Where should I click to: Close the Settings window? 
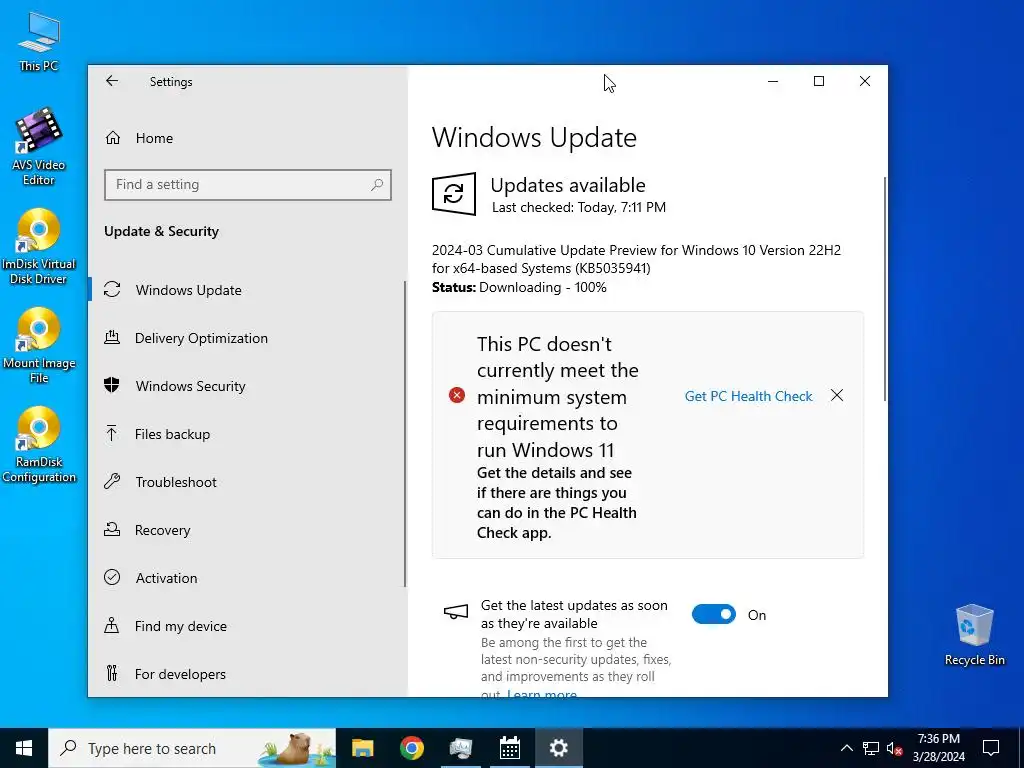click(x=865, y=81)
